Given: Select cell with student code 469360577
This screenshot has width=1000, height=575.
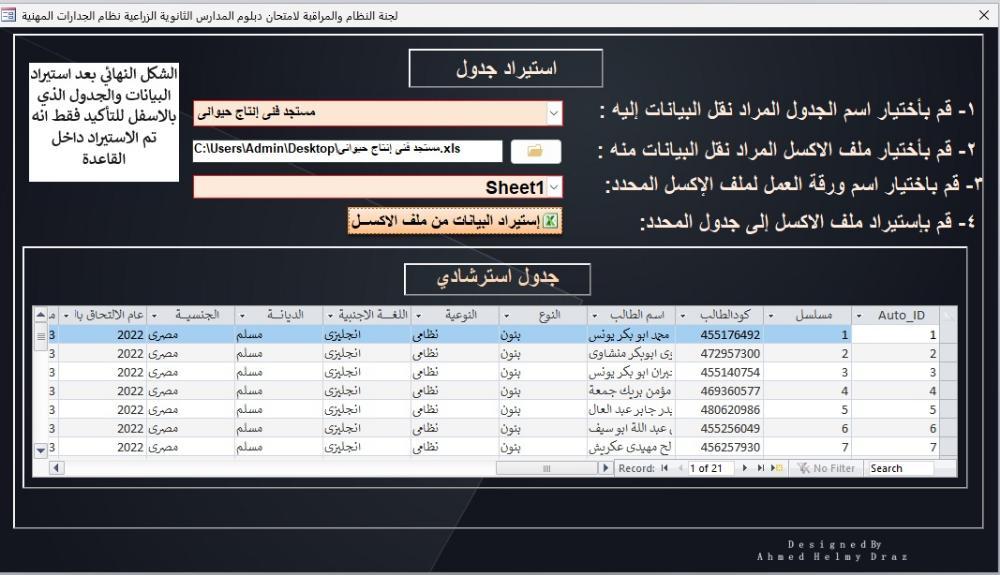Looking at the screenshot, I should coord(719,391).
